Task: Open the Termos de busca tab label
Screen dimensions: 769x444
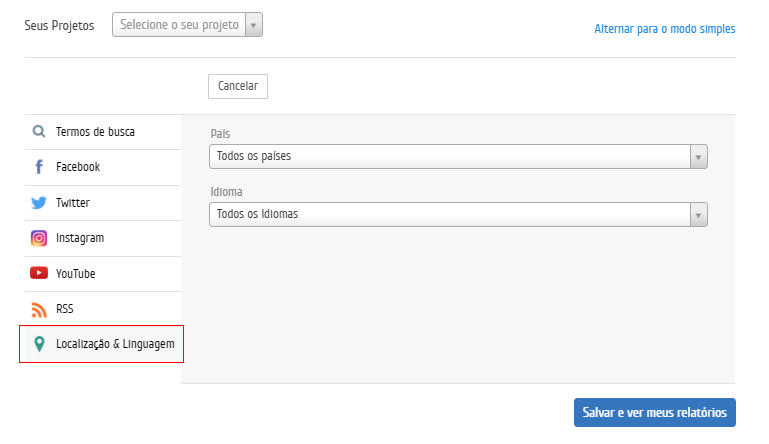Action: pos(95,131)
